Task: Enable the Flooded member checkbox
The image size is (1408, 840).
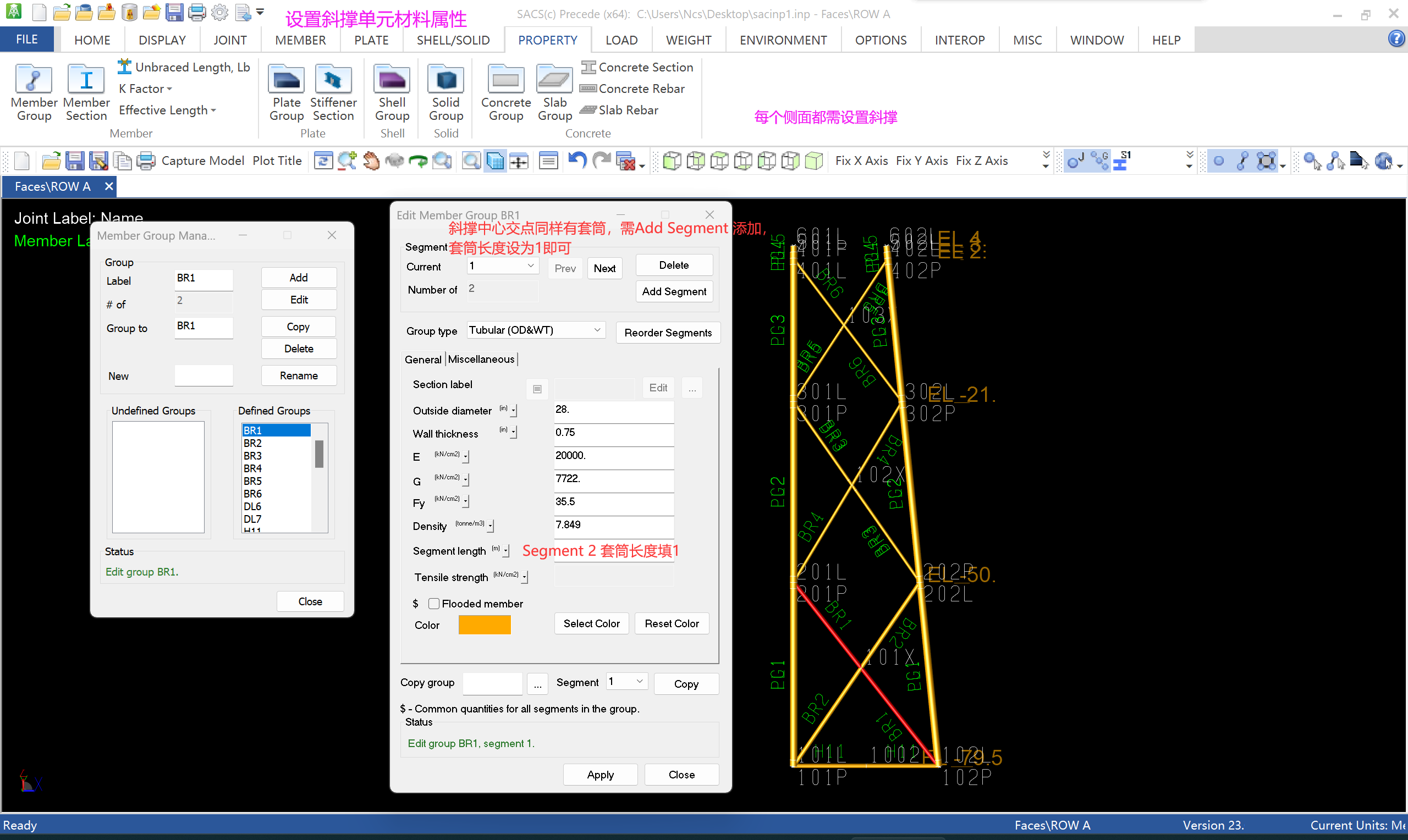Action: 433,604
